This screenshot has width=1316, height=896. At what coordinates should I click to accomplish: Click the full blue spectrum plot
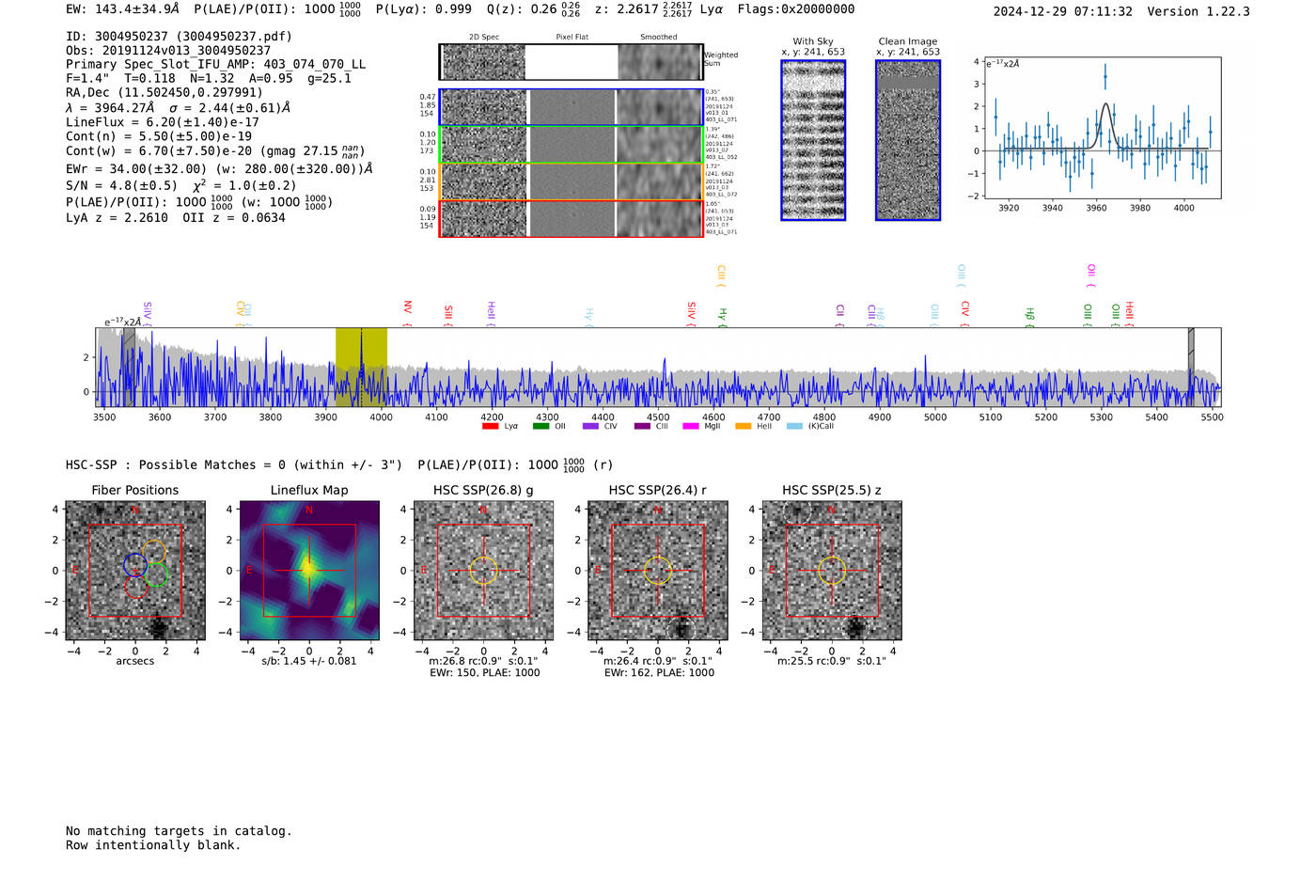(658, 367)
